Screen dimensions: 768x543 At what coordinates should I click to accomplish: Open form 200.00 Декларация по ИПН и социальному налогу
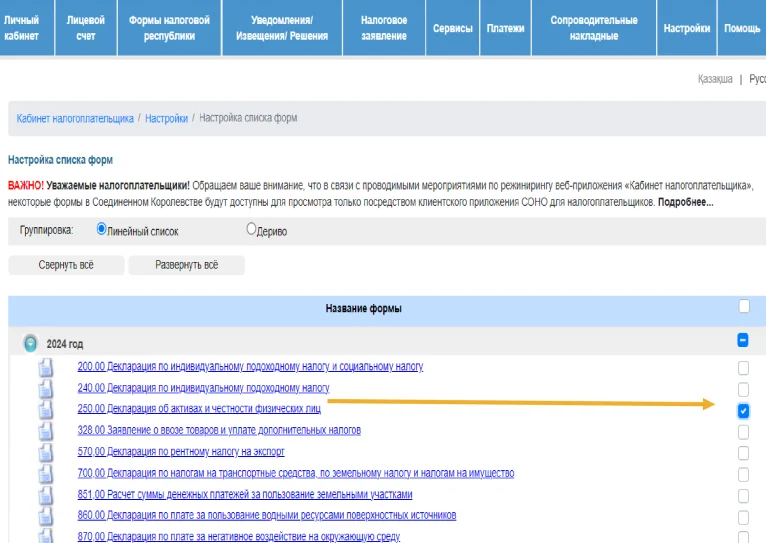pyautogui.click(x=250, y=366)
